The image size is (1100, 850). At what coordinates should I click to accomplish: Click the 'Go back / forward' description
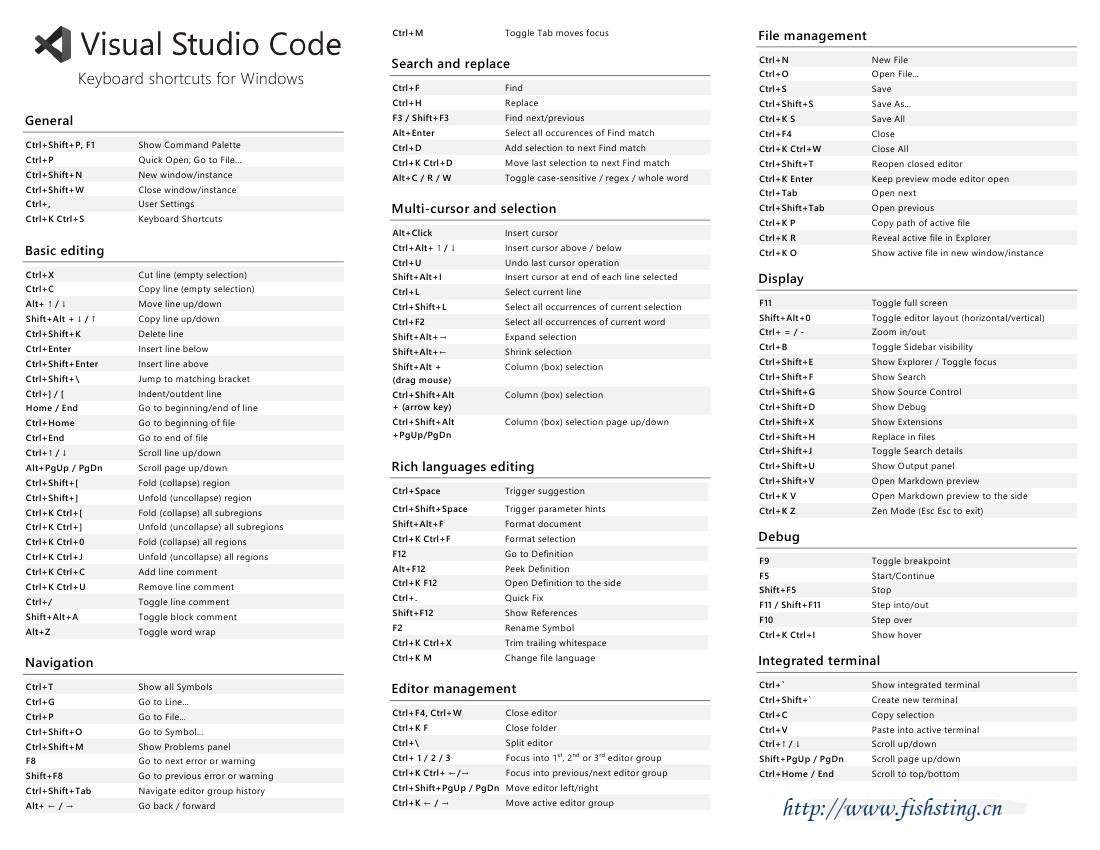[177, 806]
